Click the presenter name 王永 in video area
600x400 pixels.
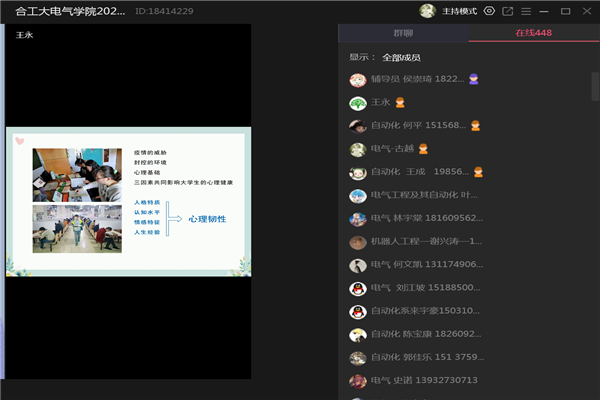pyautogui.click(x=25, y=35)
